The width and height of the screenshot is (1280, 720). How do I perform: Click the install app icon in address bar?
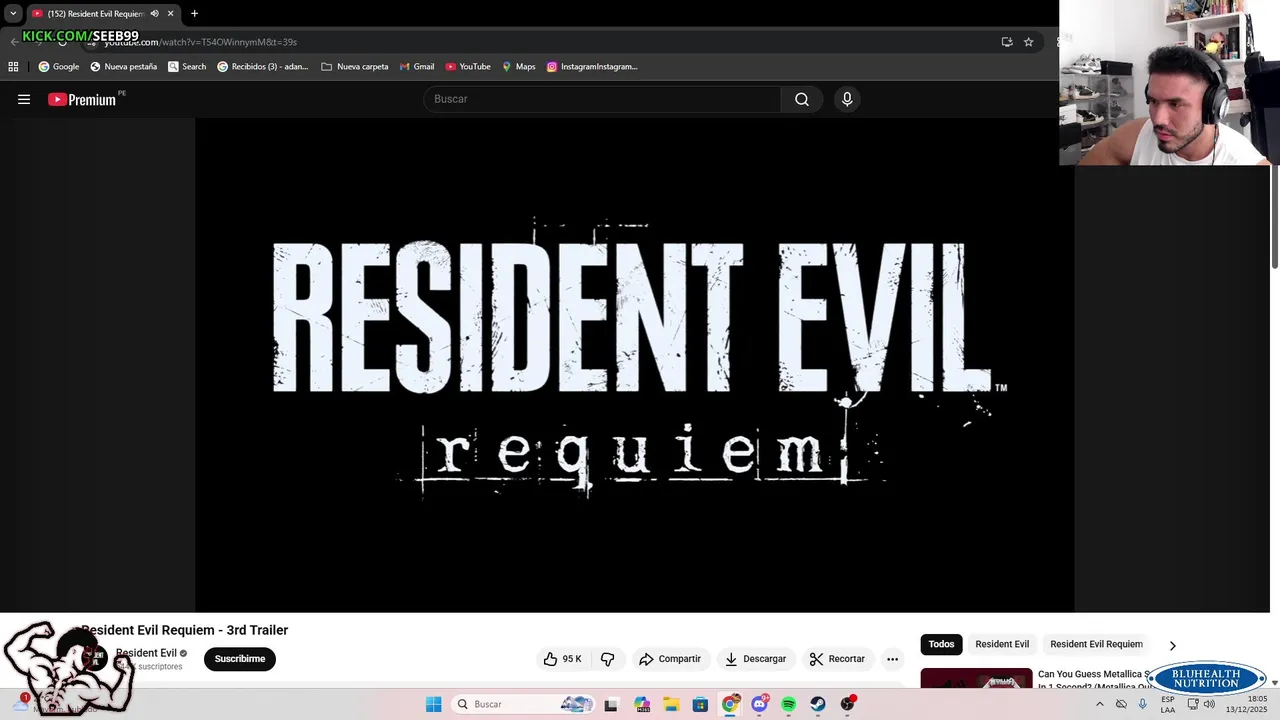pos(1007,42)
